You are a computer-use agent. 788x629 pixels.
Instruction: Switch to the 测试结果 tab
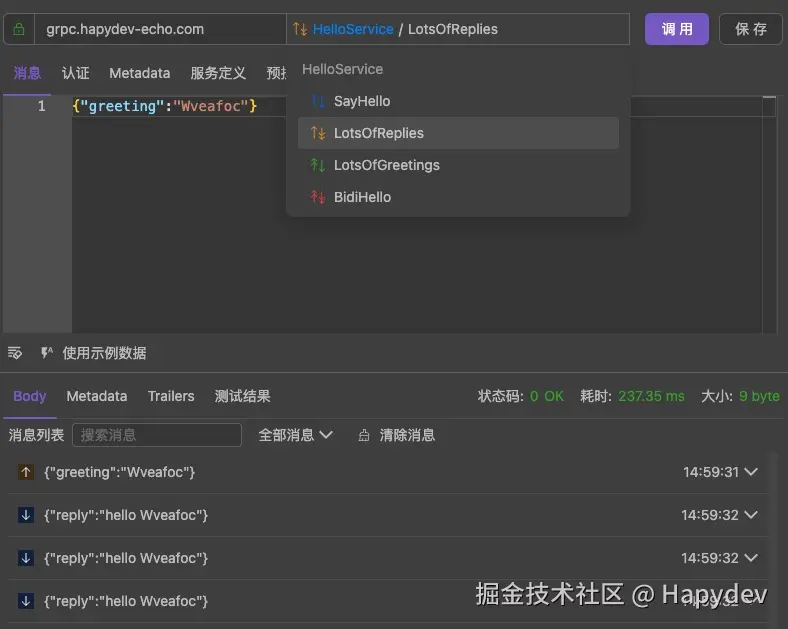(242, 396)
